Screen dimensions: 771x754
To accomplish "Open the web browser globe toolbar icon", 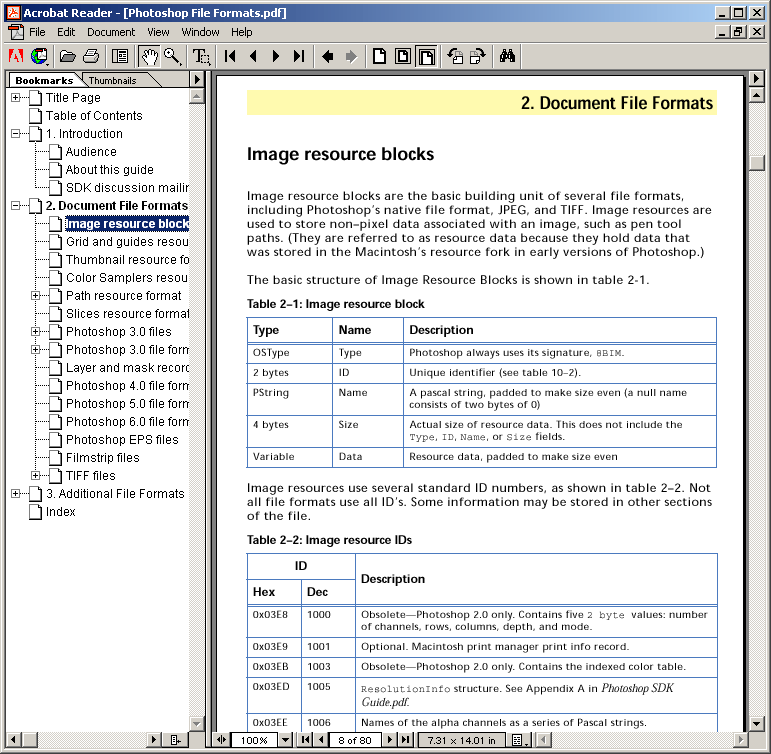I will click(x=39, y=57).
